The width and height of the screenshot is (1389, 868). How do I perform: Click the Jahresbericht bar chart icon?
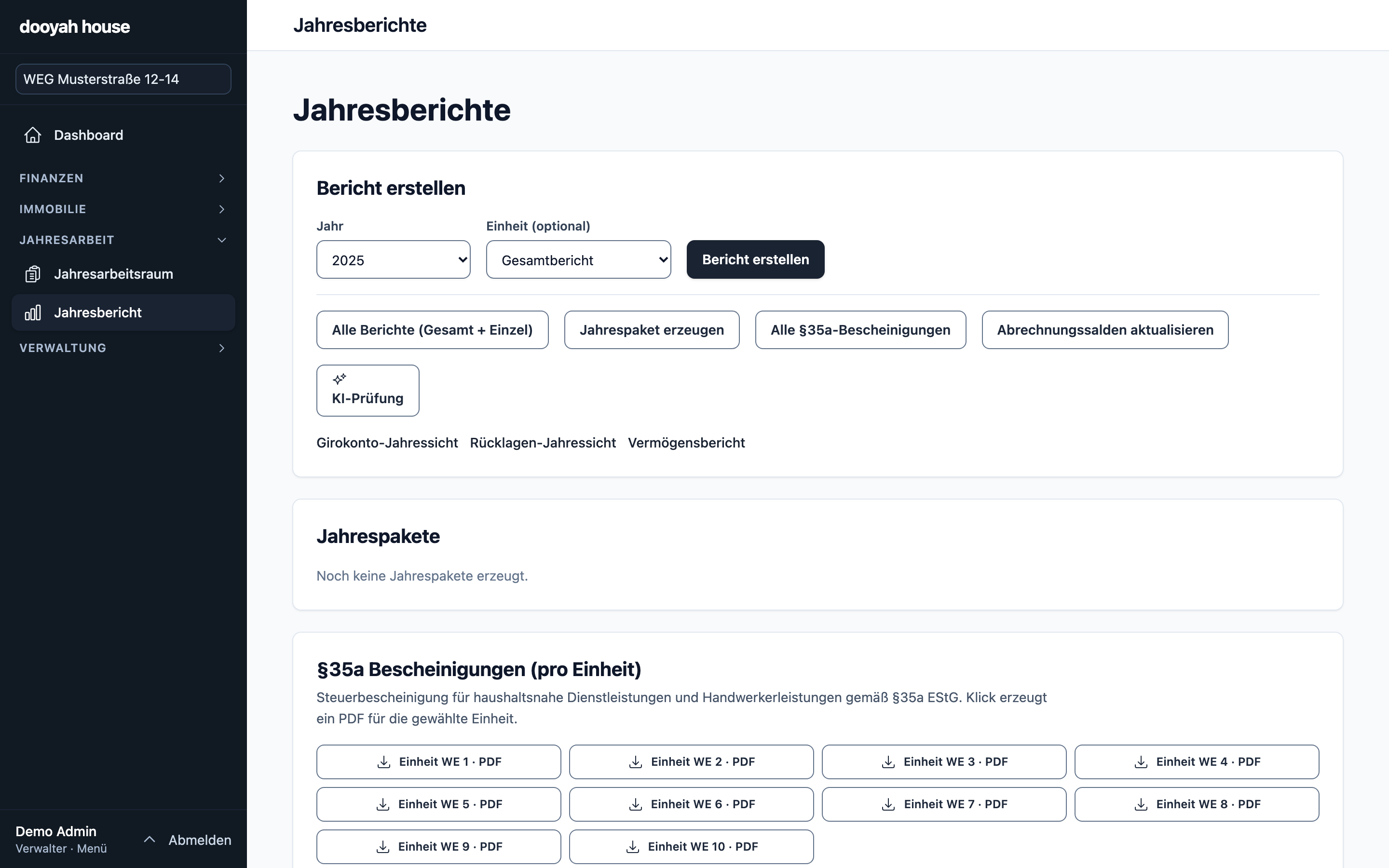pyautogui.click(x=33, y=312)
